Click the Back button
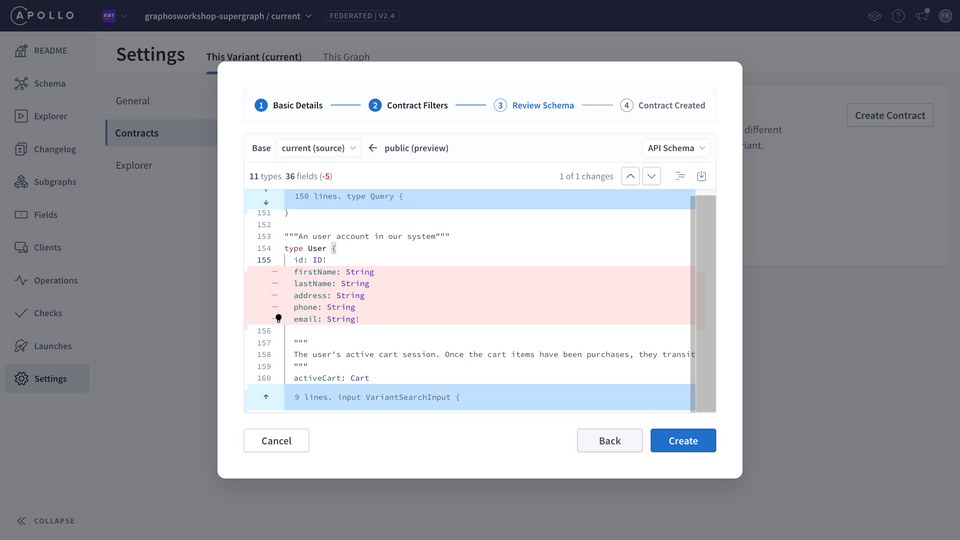 point(609,441)
